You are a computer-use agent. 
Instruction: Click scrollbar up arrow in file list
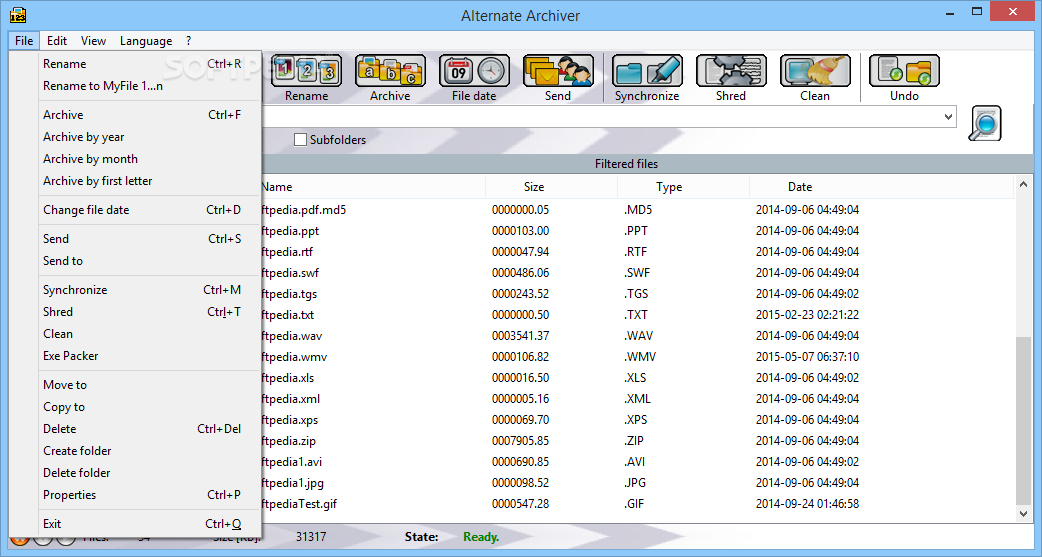(x=1023, y=184)
